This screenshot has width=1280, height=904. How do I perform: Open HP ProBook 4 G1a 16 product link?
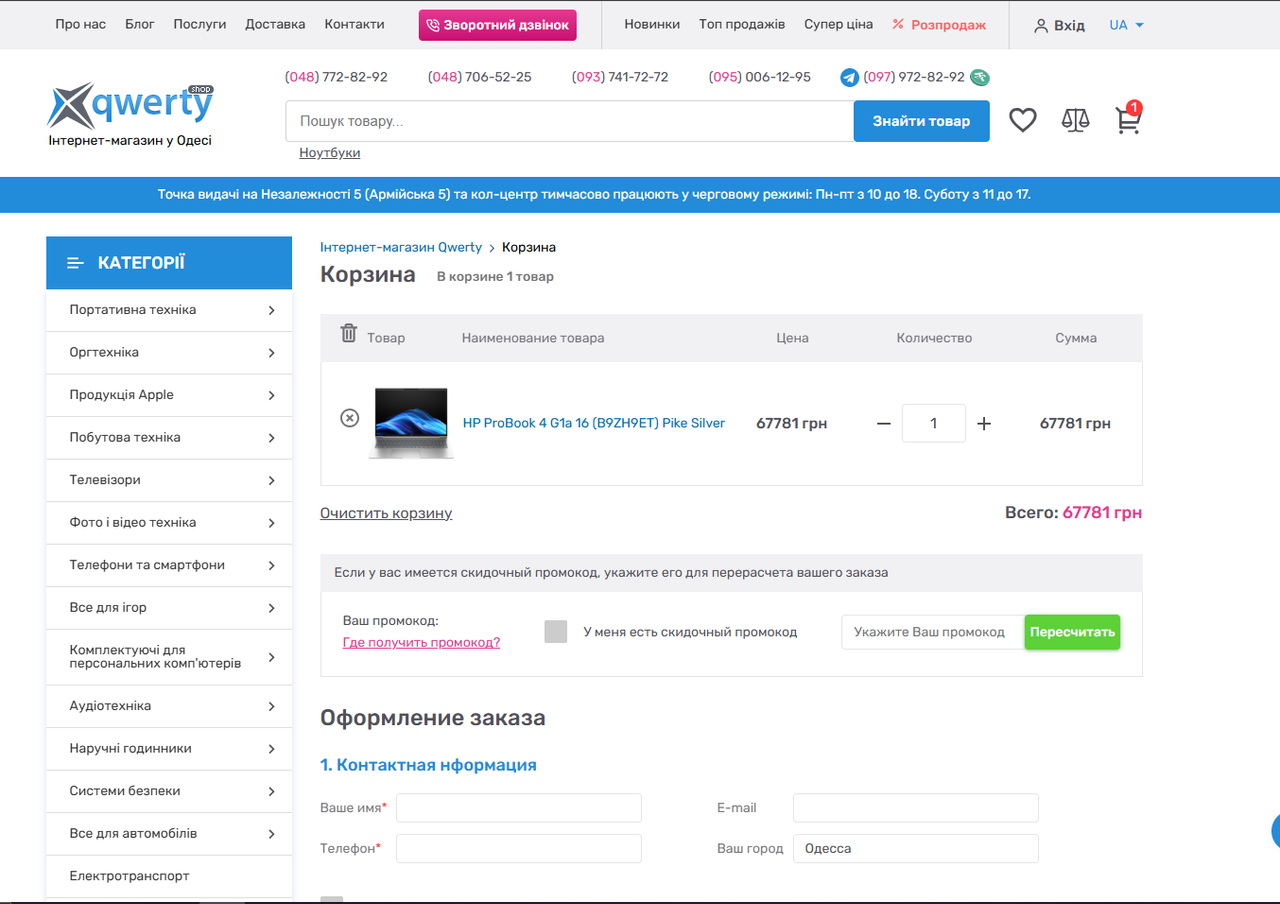594,423
